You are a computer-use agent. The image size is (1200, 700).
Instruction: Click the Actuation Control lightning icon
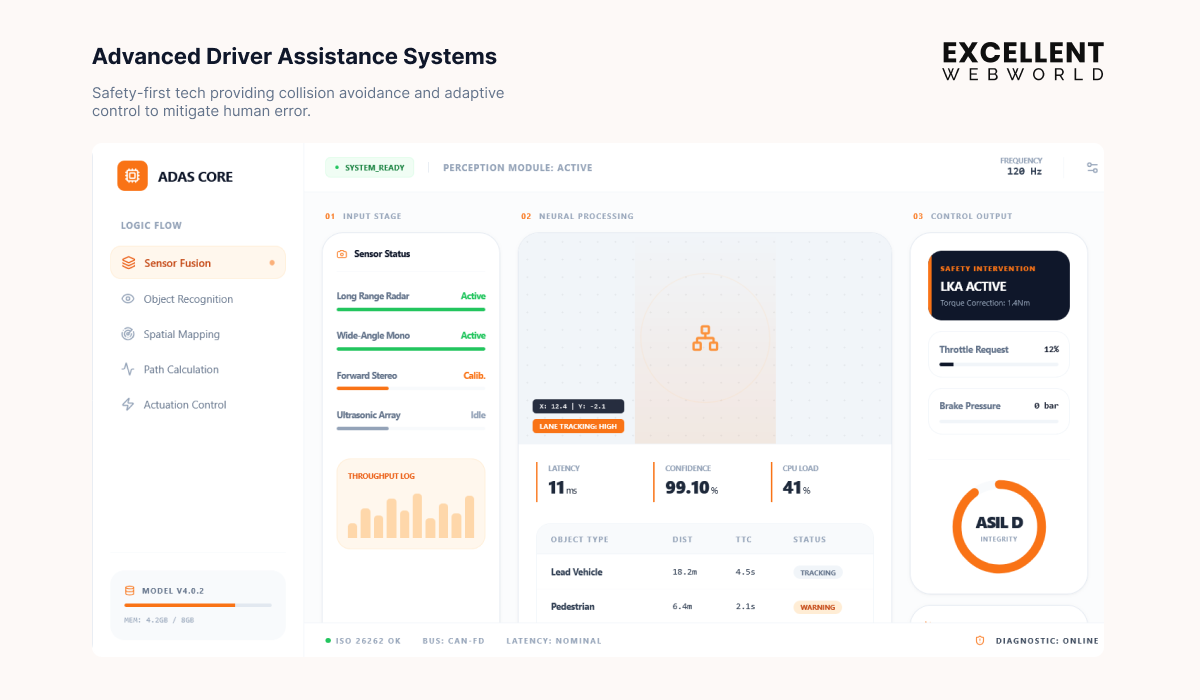pyautogui.click(x=127, y=404)
